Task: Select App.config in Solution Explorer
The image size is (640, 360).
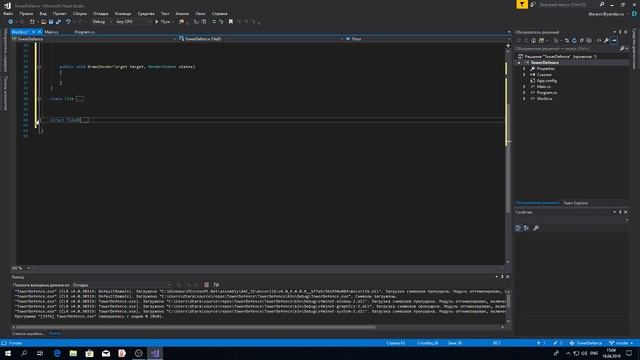Action: point(546,81)
